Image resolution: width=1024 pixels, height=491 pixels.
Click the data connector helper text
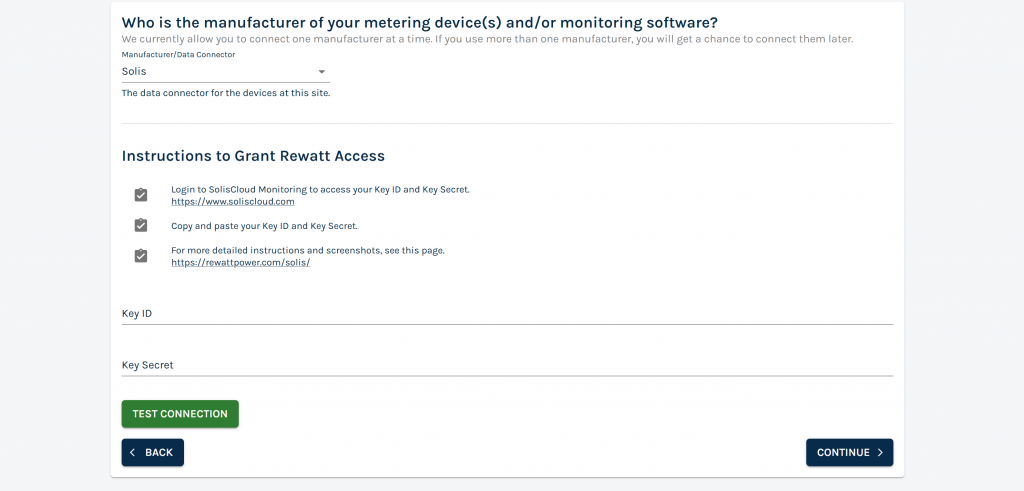[226, 93]
